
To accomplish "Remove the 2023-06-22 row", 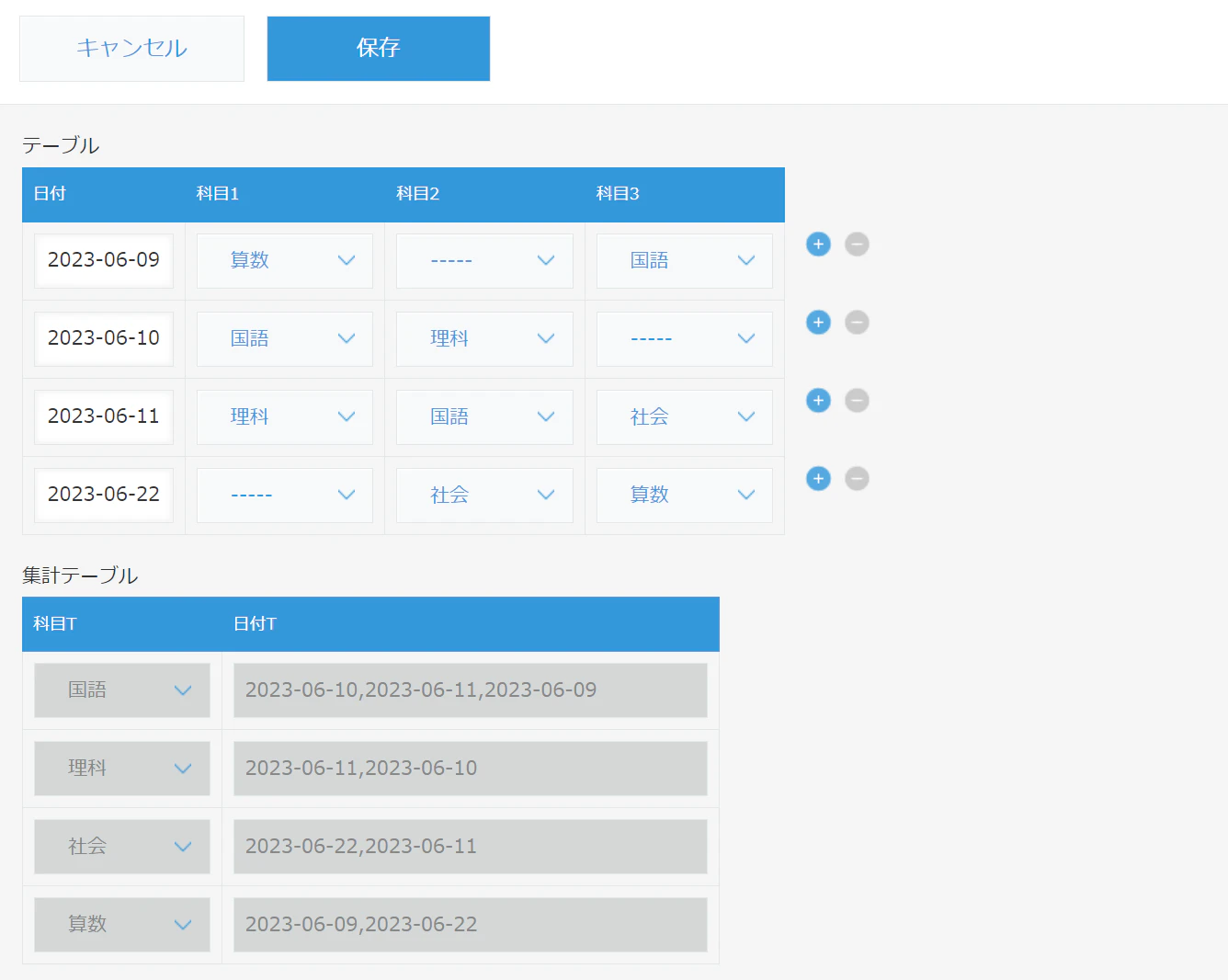I will click(x=857, y=479).
